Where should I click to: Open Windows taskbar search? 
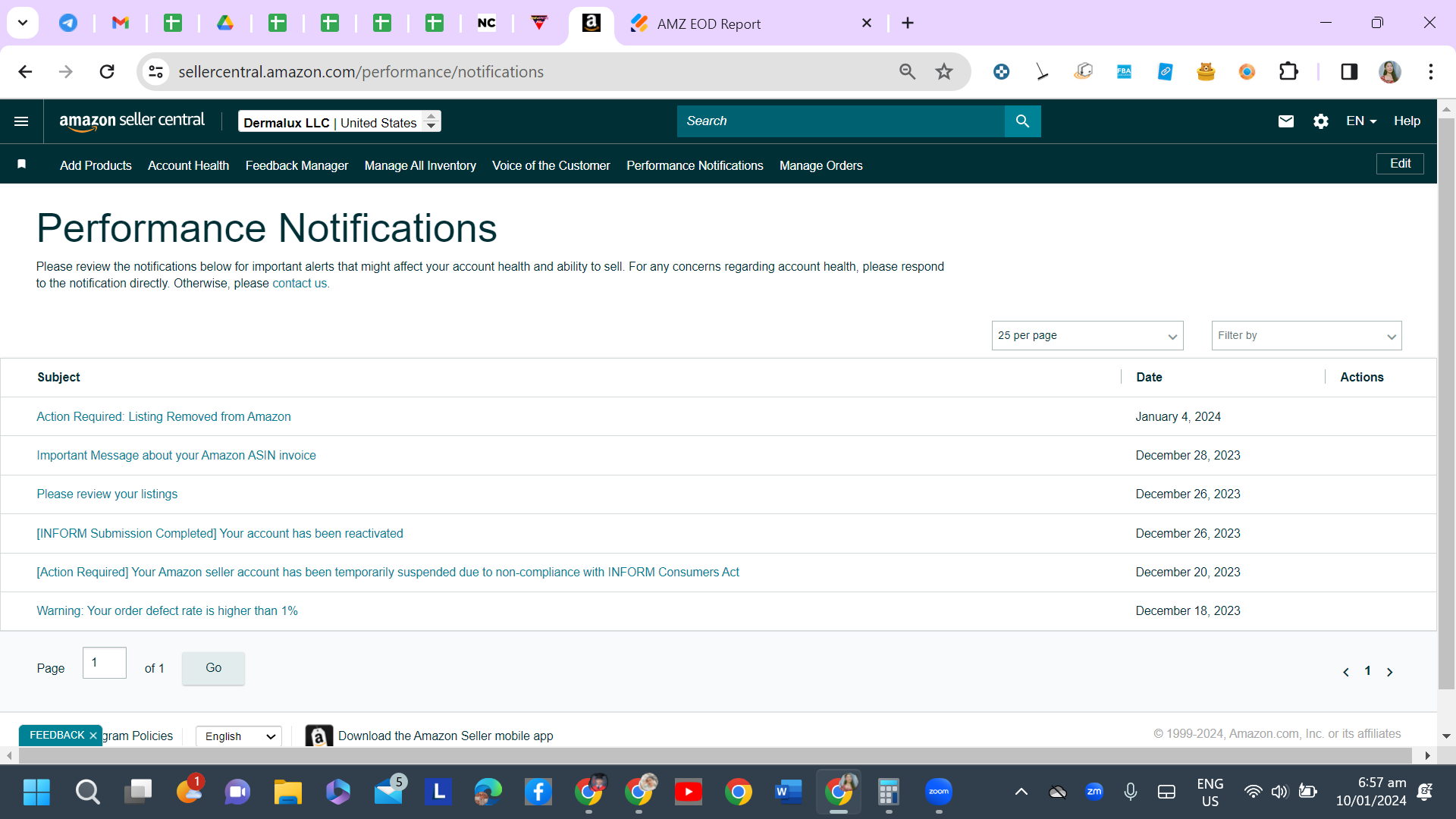click(x=87, y=792)
